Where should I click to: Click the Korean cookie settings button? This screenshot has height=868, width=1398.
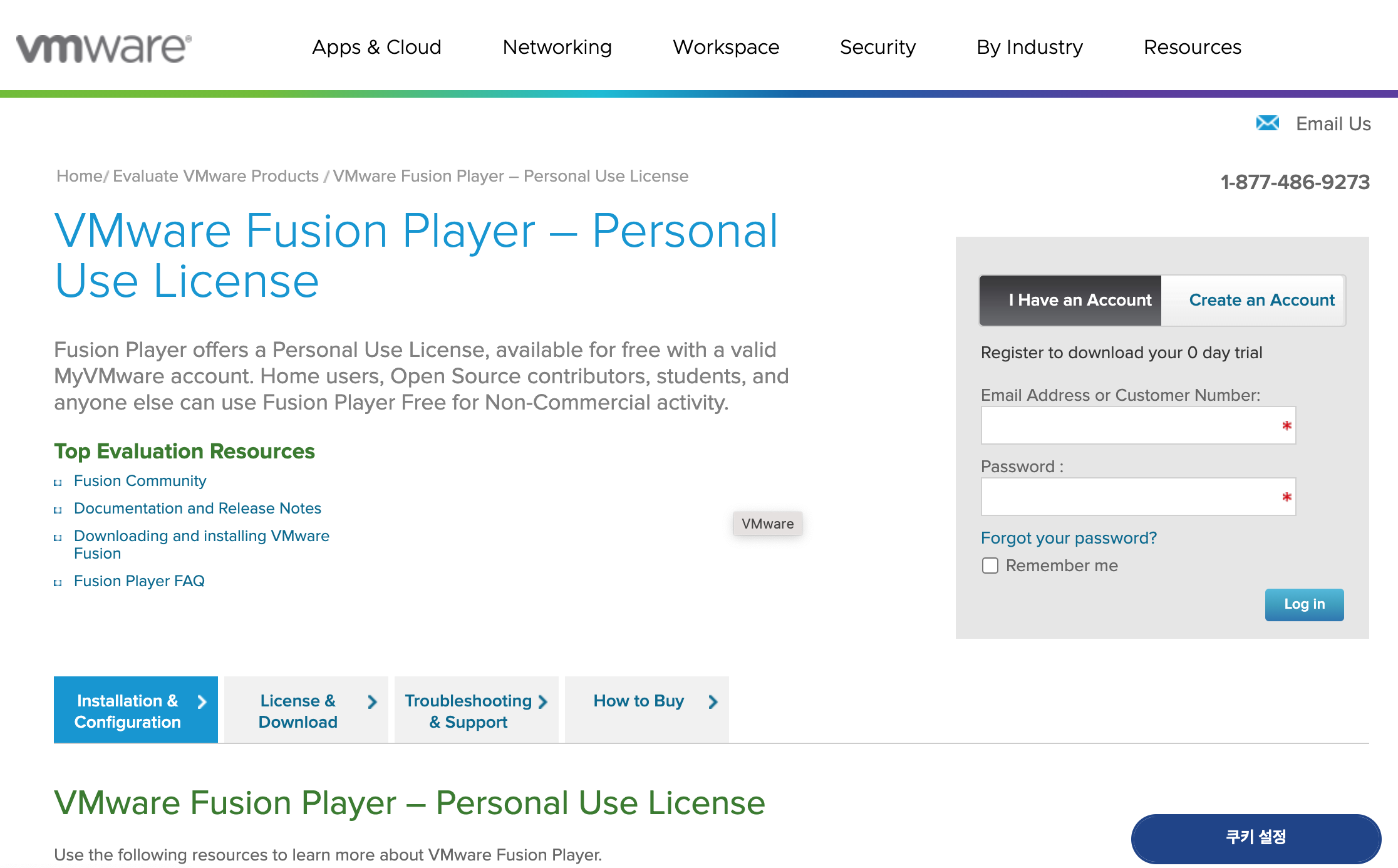(x=1255, y=837)
